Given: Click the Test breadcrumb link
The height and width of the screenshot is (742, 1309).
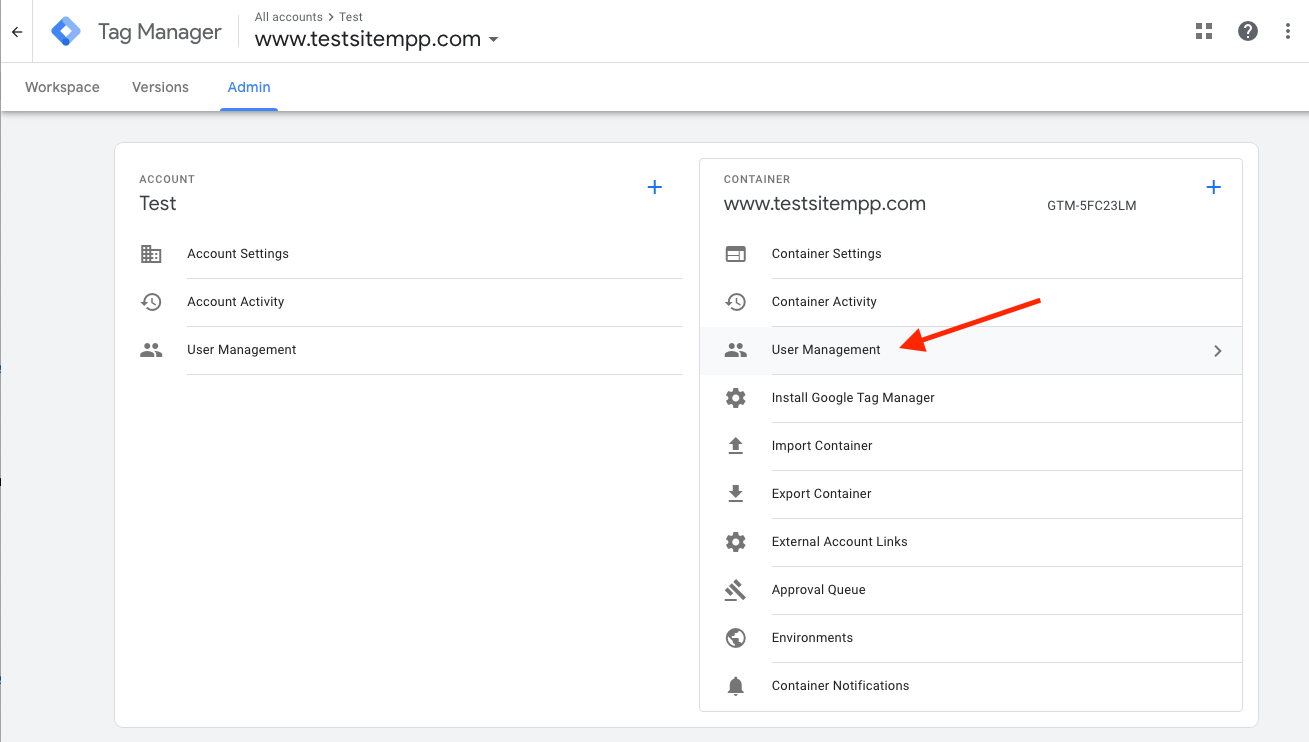Looking at the screenshot, I should tap(351, 17).
